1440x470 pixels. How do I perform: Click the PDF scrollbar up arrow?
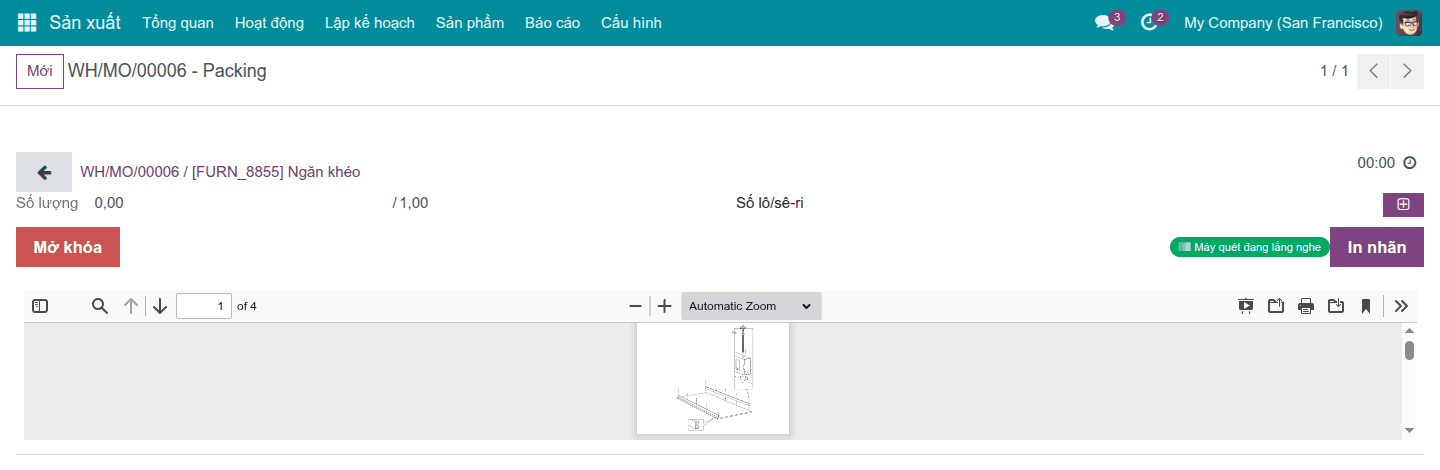point(1409,330)
